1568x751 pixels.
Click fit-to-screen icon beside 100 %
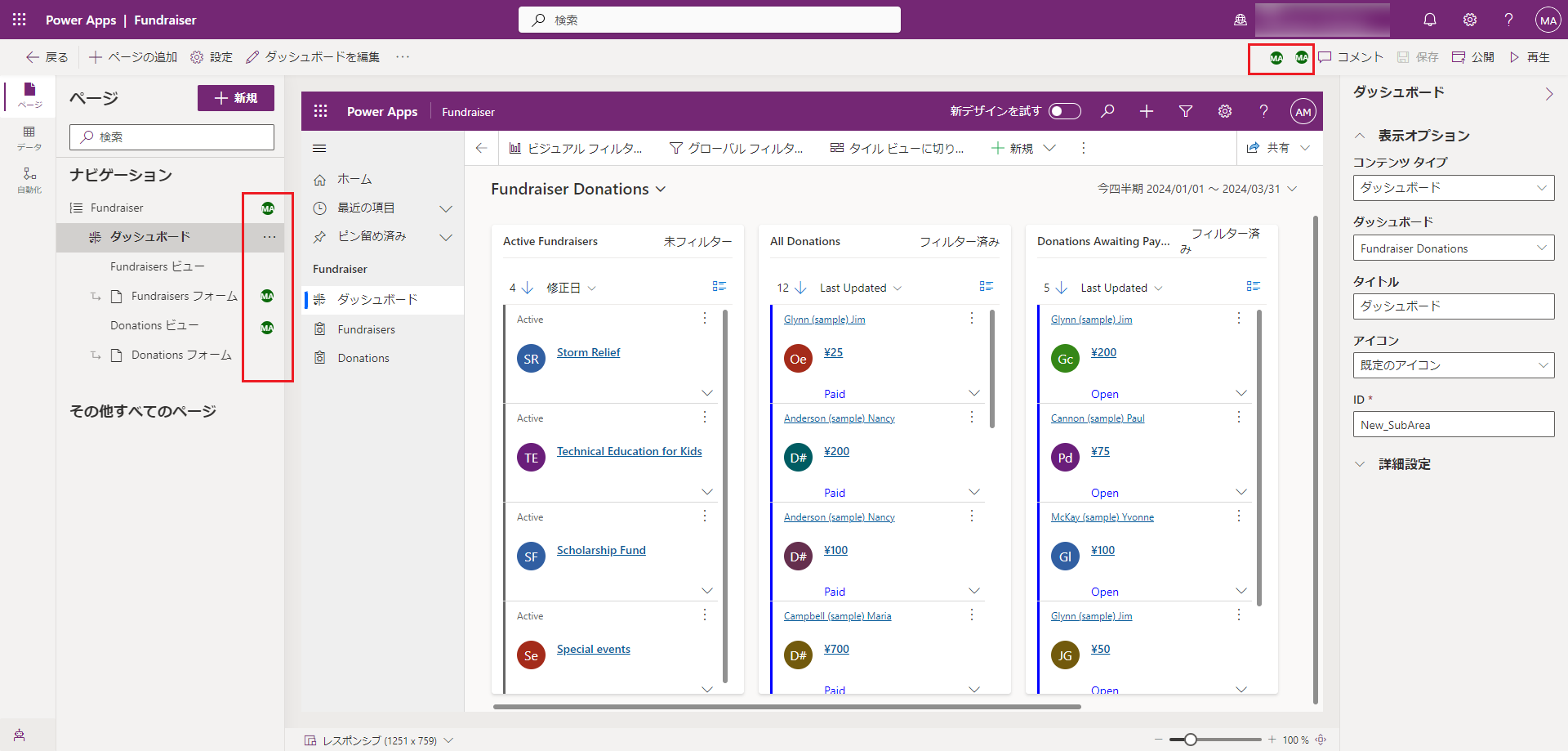[1321, 740]
